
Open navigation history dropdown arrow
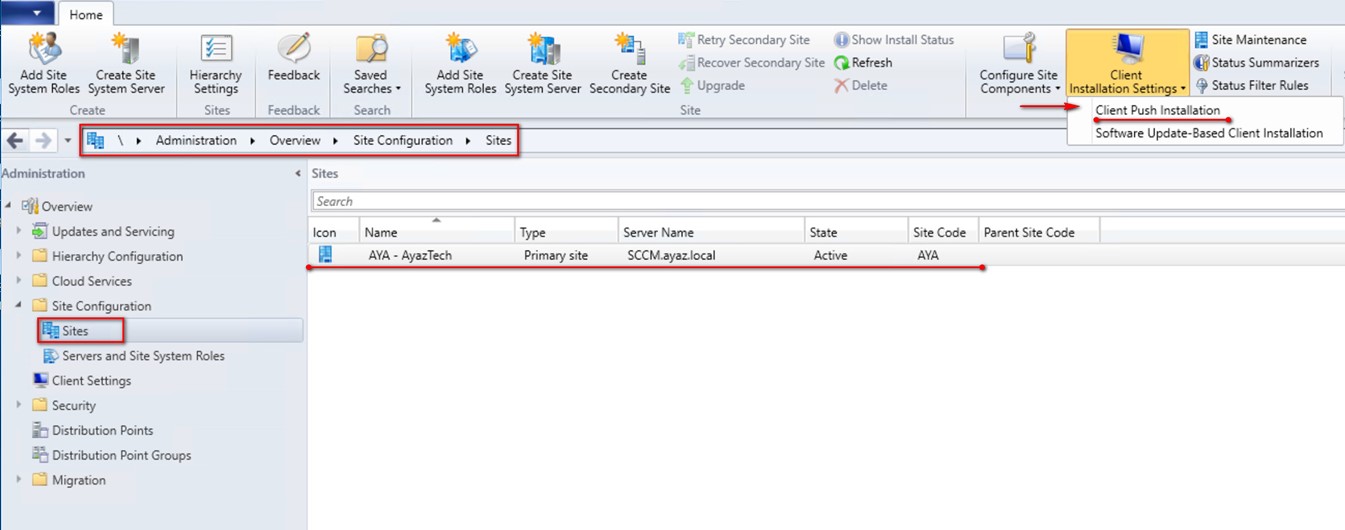click(67, 141)
